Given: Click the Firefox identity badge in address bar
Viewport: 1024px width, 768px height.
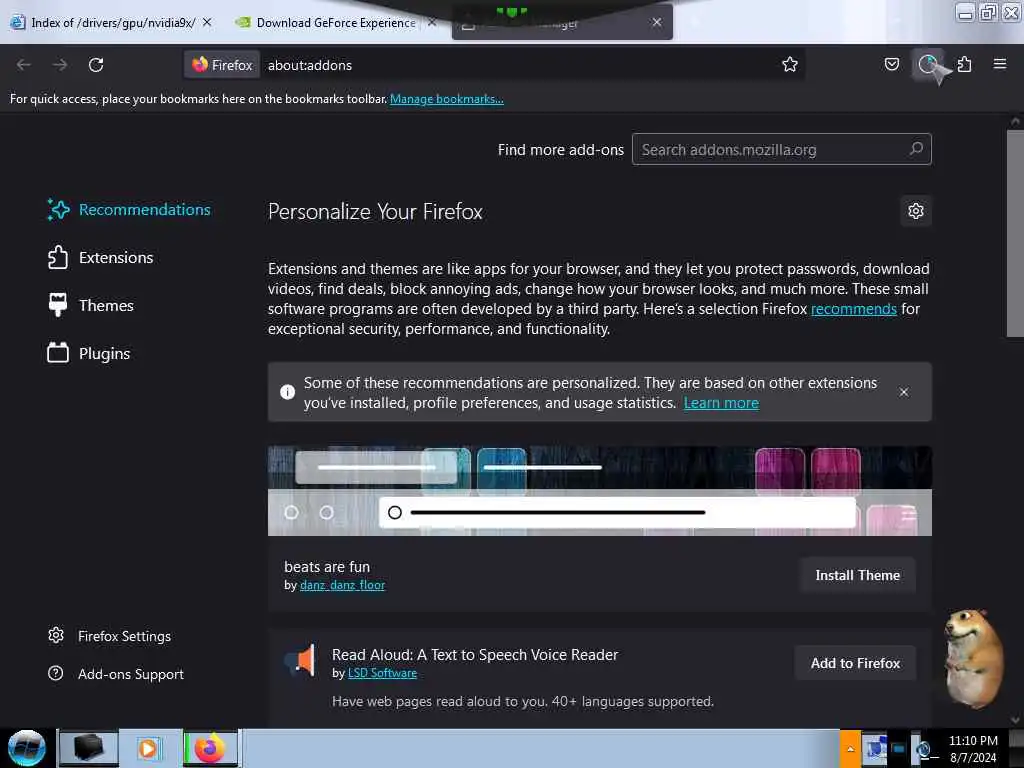Looking at the screenshot, I should 222,65.
